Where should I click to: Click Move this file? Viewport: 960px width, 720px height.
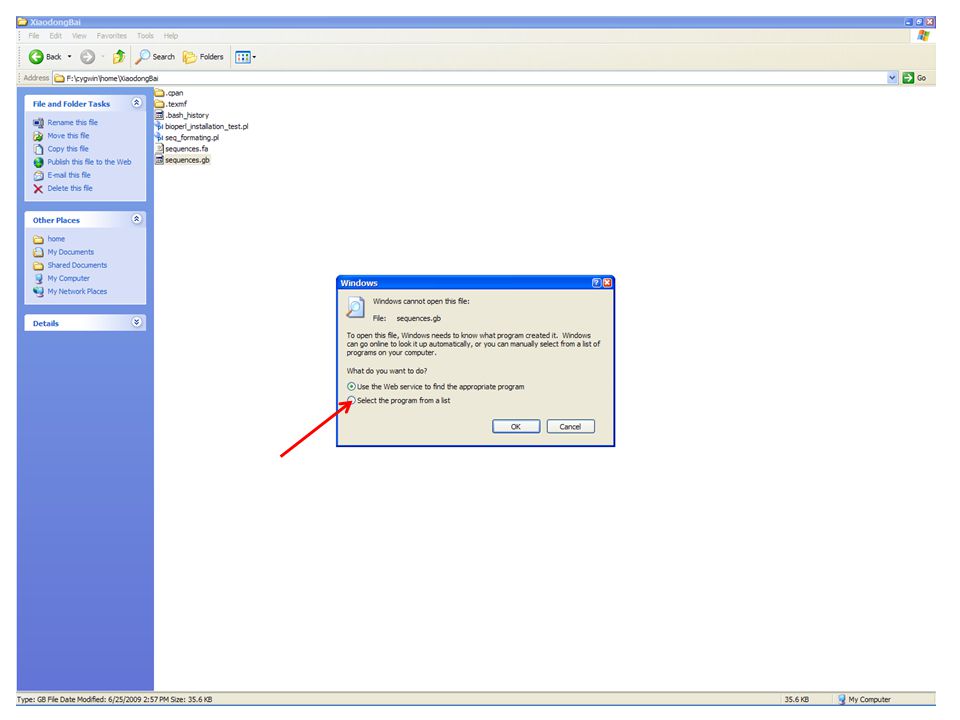click(68, 135)
